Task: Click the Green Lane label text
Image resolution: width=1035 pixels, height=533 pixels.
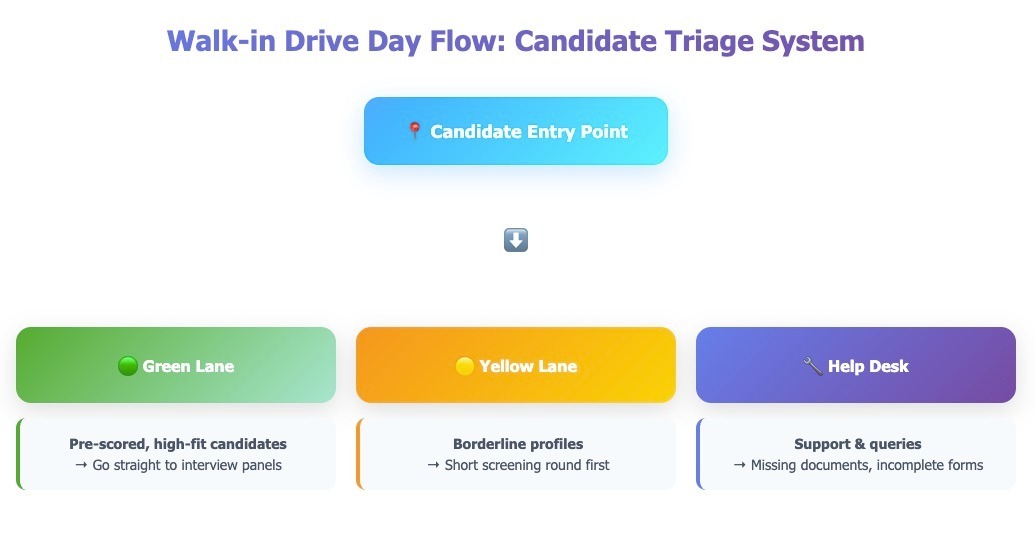Action: tap(188, 366)
